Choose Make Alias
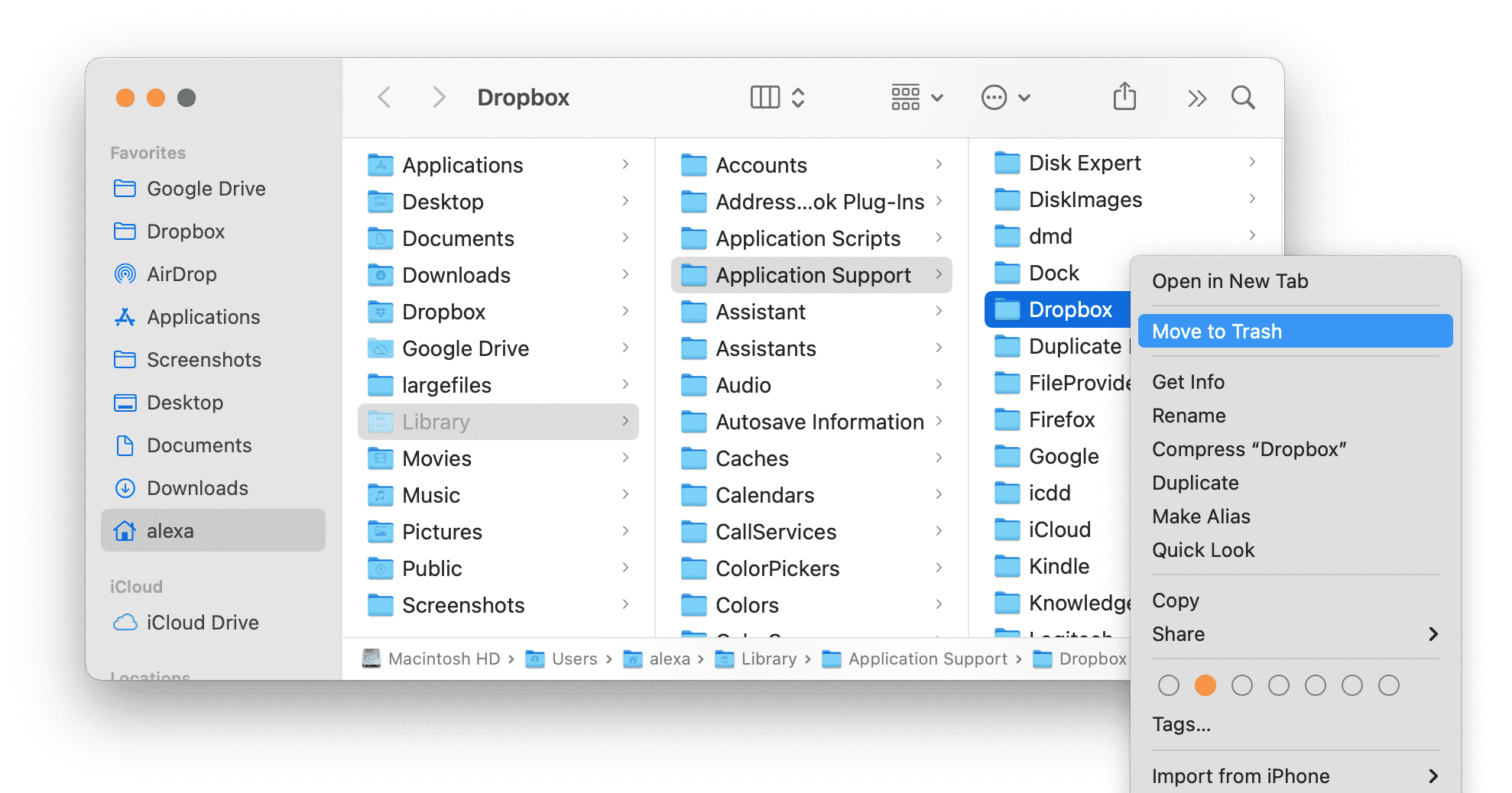1512x793 pixels. pyautogui.click(x=1295, y=516)
